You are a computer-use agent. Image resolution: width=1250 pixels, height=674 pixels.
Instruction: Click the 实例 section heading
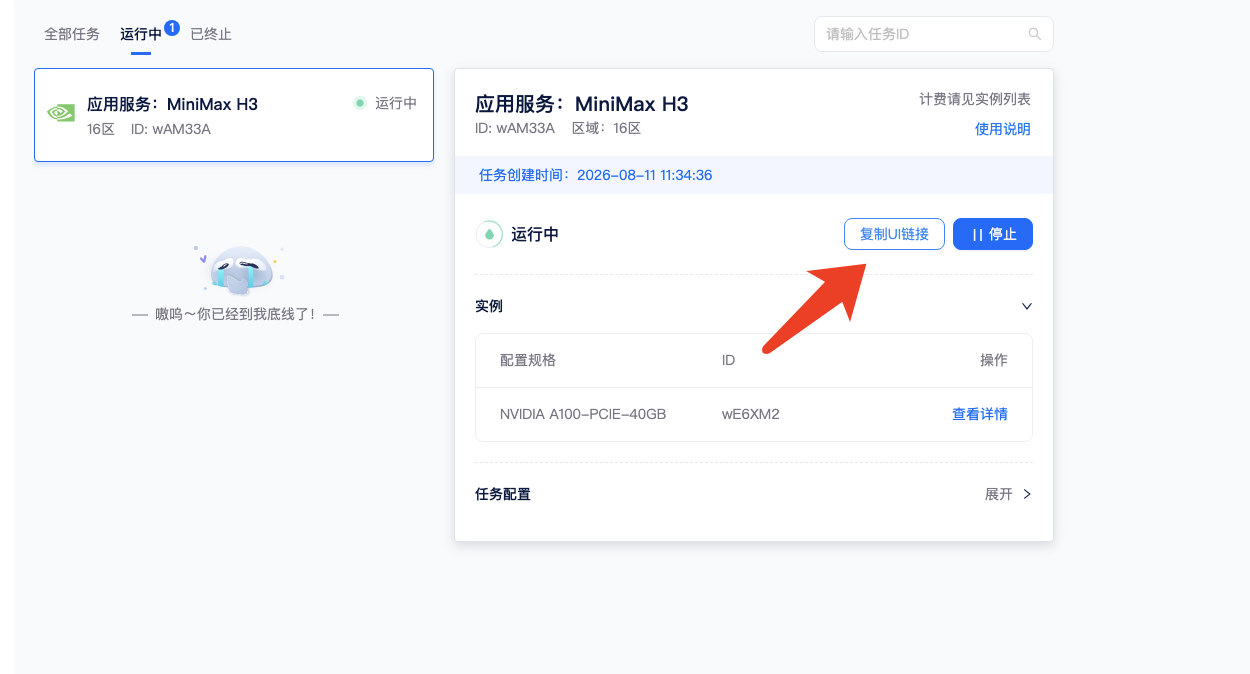coord(489,306)
